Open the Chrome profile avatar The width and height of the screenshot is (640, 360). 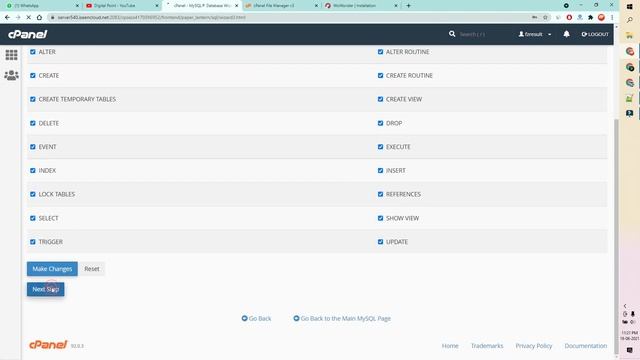click(x=601, y=17)
